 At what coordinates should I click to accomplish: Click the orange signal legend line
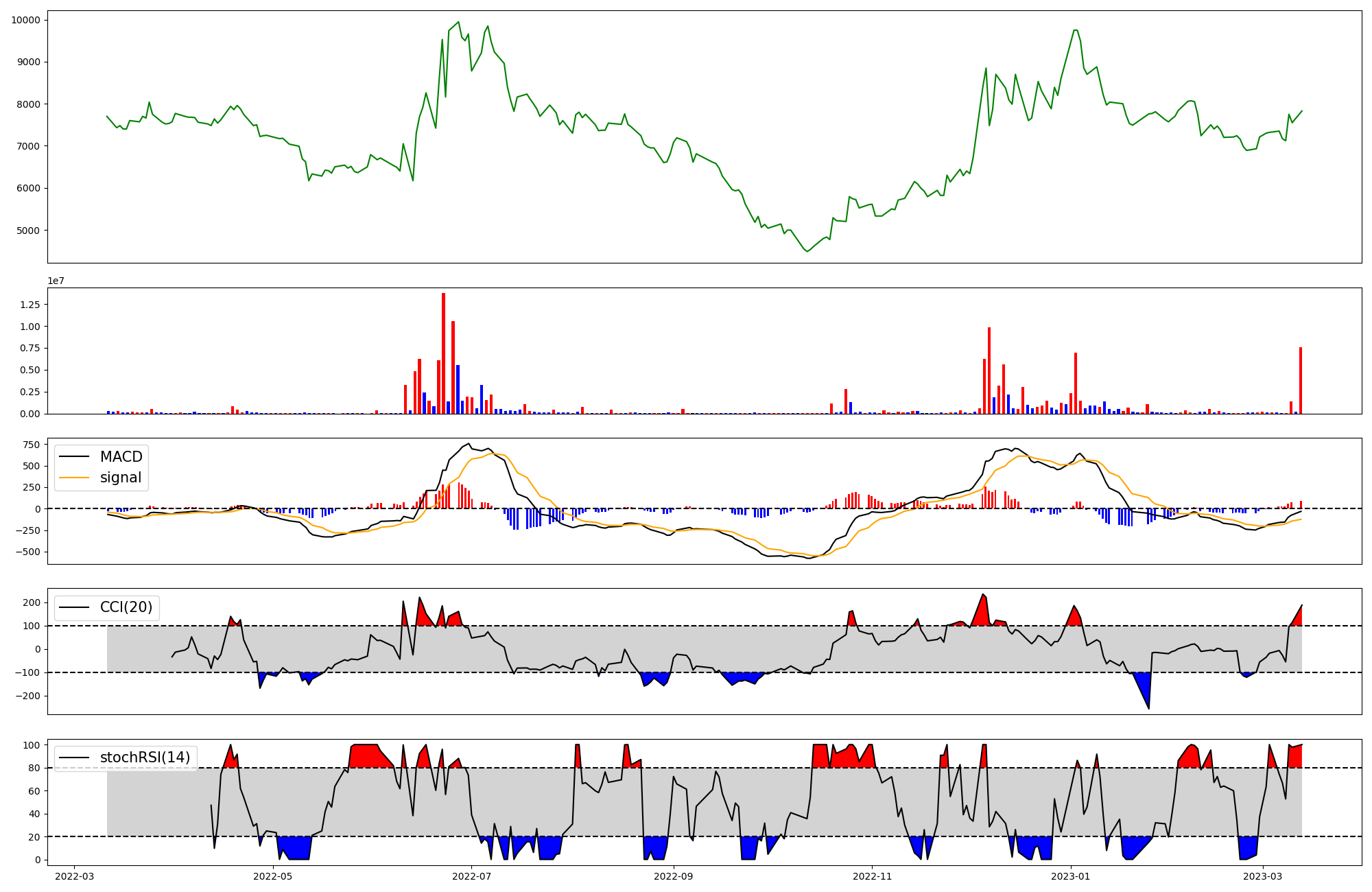click(74, 478)
